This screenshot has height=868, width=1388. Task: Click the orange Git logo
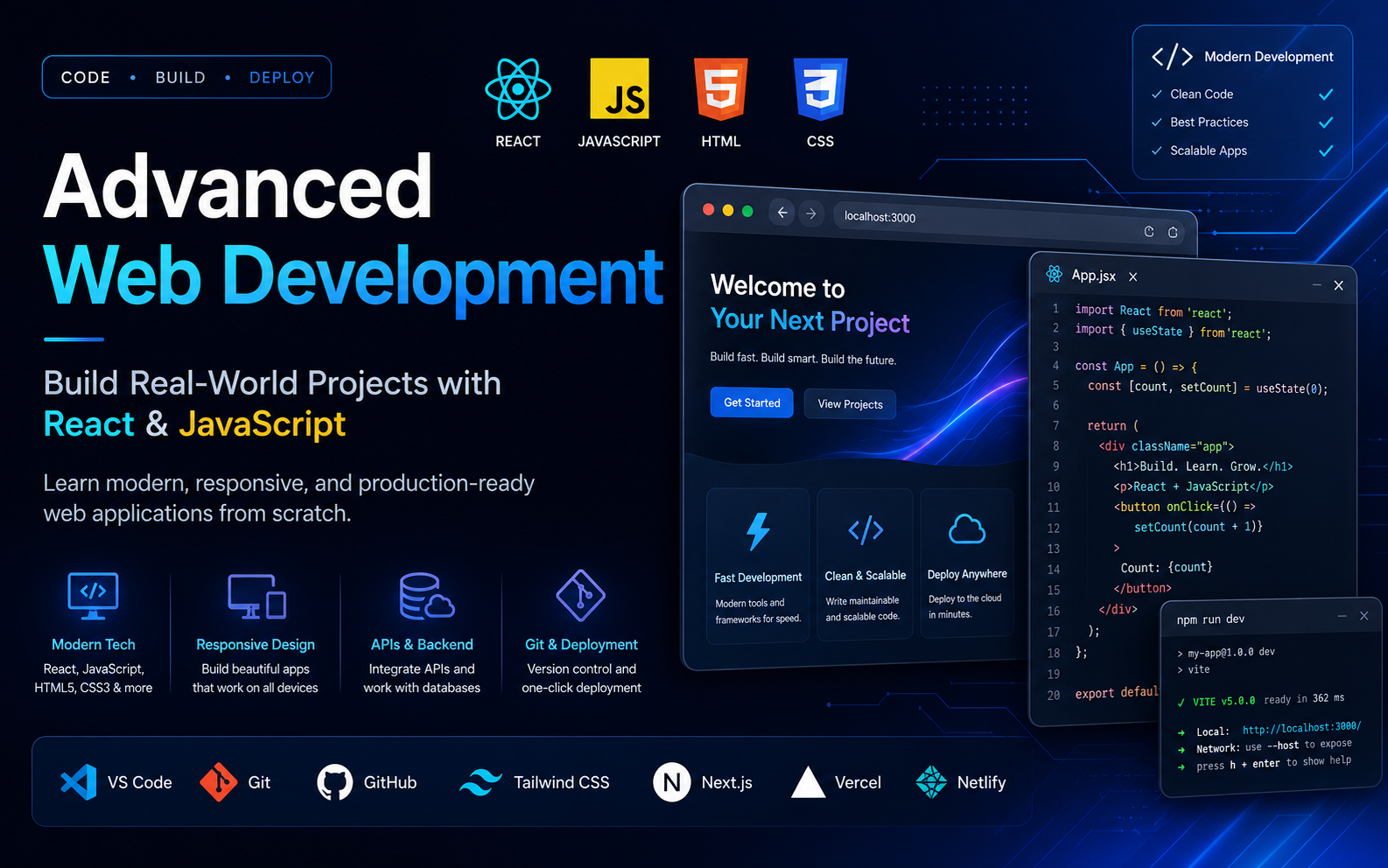coord(219,782)
